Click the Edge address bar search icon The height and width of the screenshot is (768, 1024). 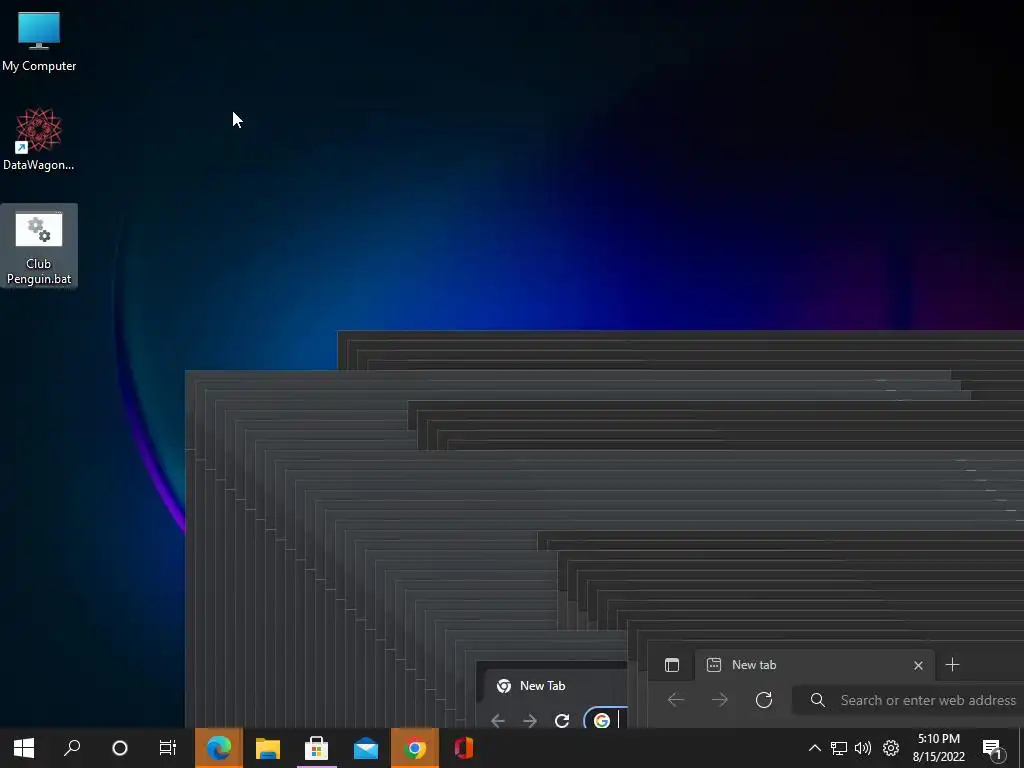[x=818, y=700]
